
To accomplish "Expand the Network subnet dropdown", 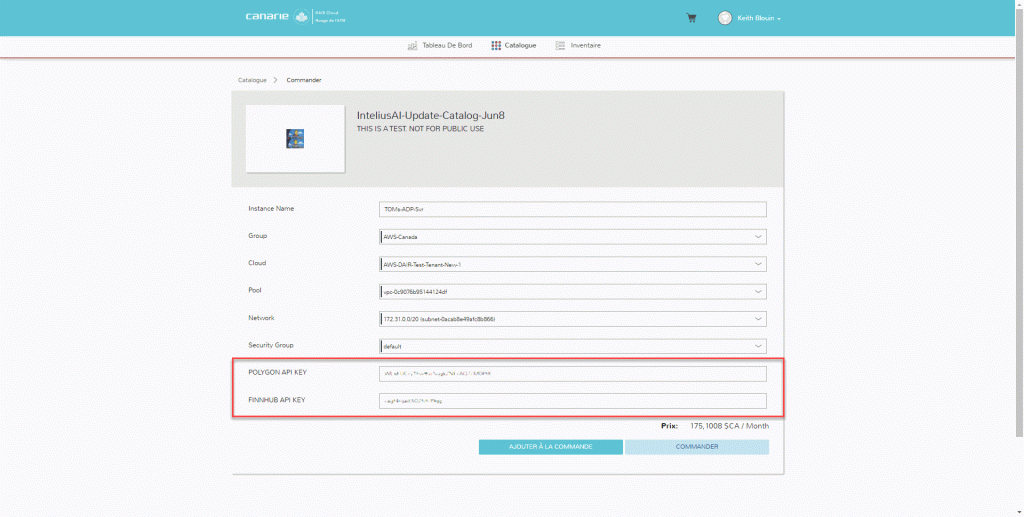I will click(x=572, y=319).
